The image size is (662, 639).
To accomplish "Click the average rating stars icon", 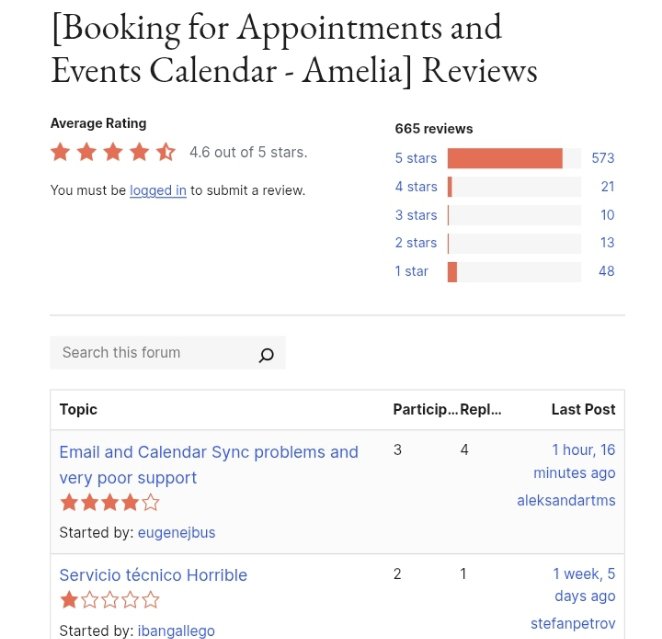I will pos(113,152).
